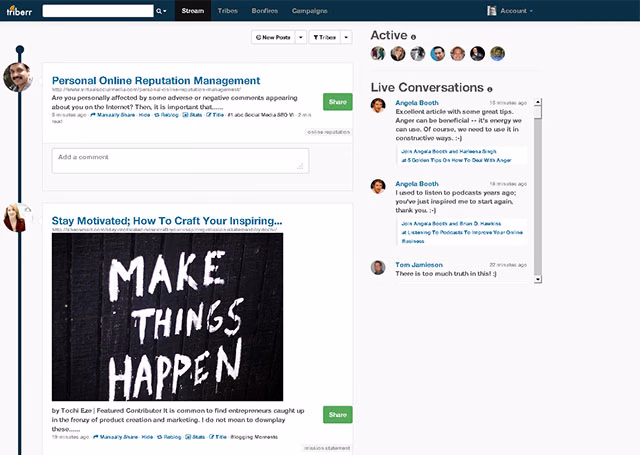
Task: Click the top search input field
Action: (98, 11)
